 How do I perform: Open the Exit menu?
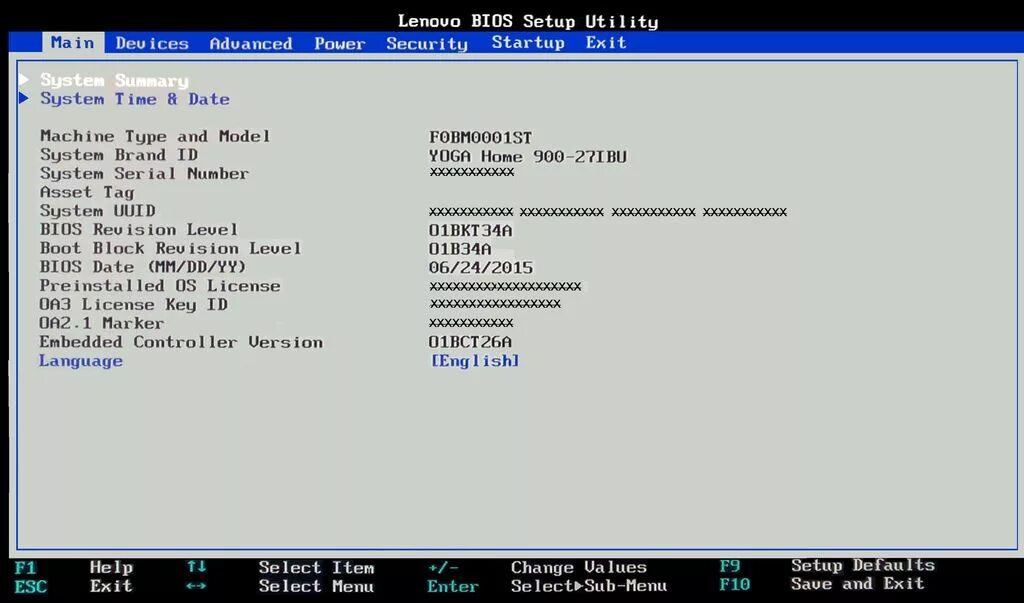(606, 43)
